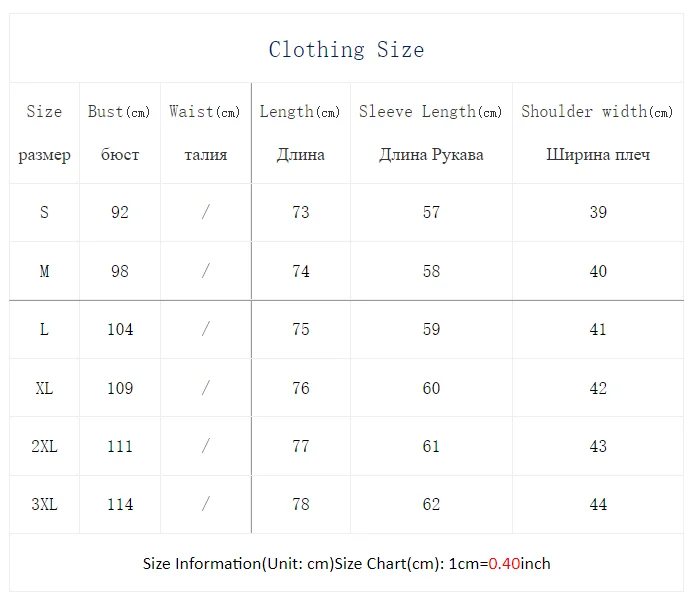This screenshot has width=692, height=606.
Task: Click the Clothing Size title
Action: (x=346, y=50)
